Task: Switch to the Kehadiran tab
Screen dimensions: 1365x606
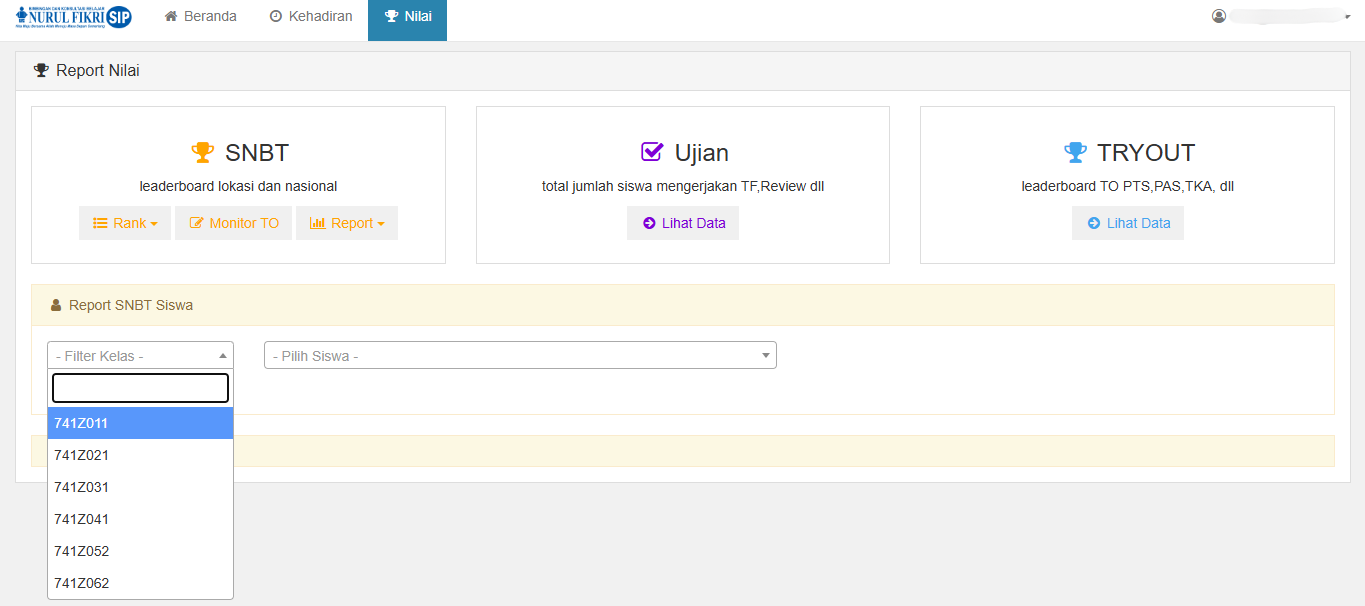Action: (311, 17)
